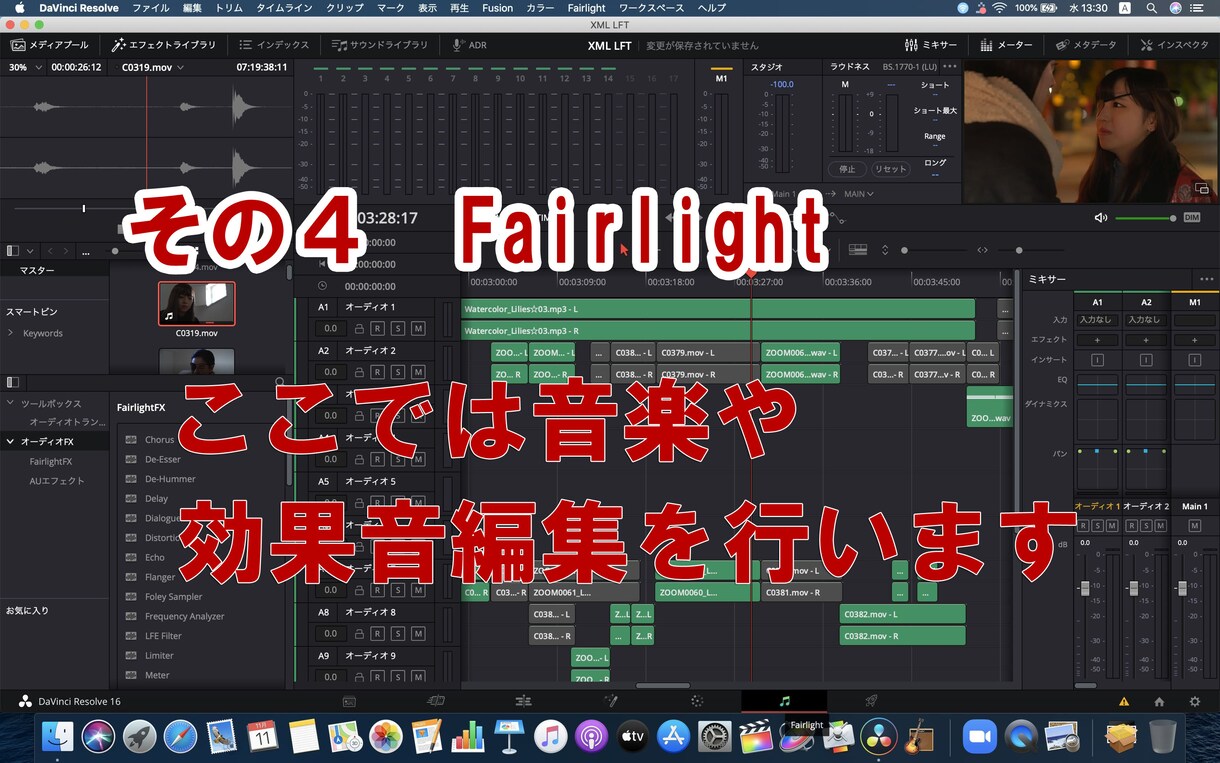Collapse the ツールボックス tree node
This screenshot has height=763, width=1220.
pos(11,403)
